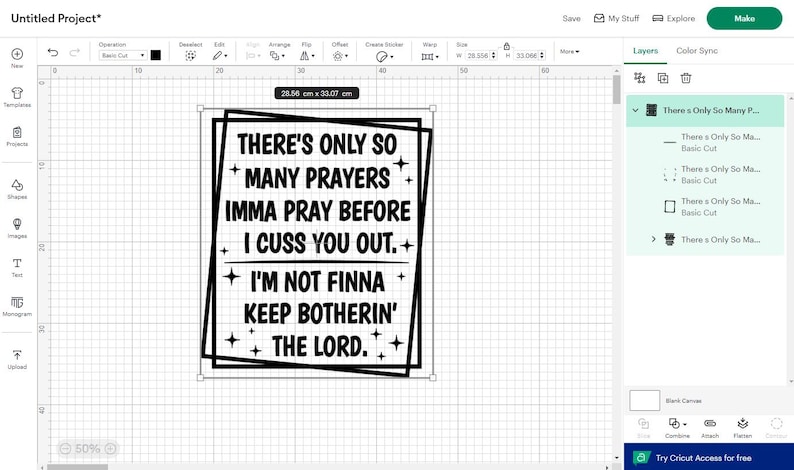Click the black operation color swatch
This screenshot has height=470, width=794.
[156, 55]
